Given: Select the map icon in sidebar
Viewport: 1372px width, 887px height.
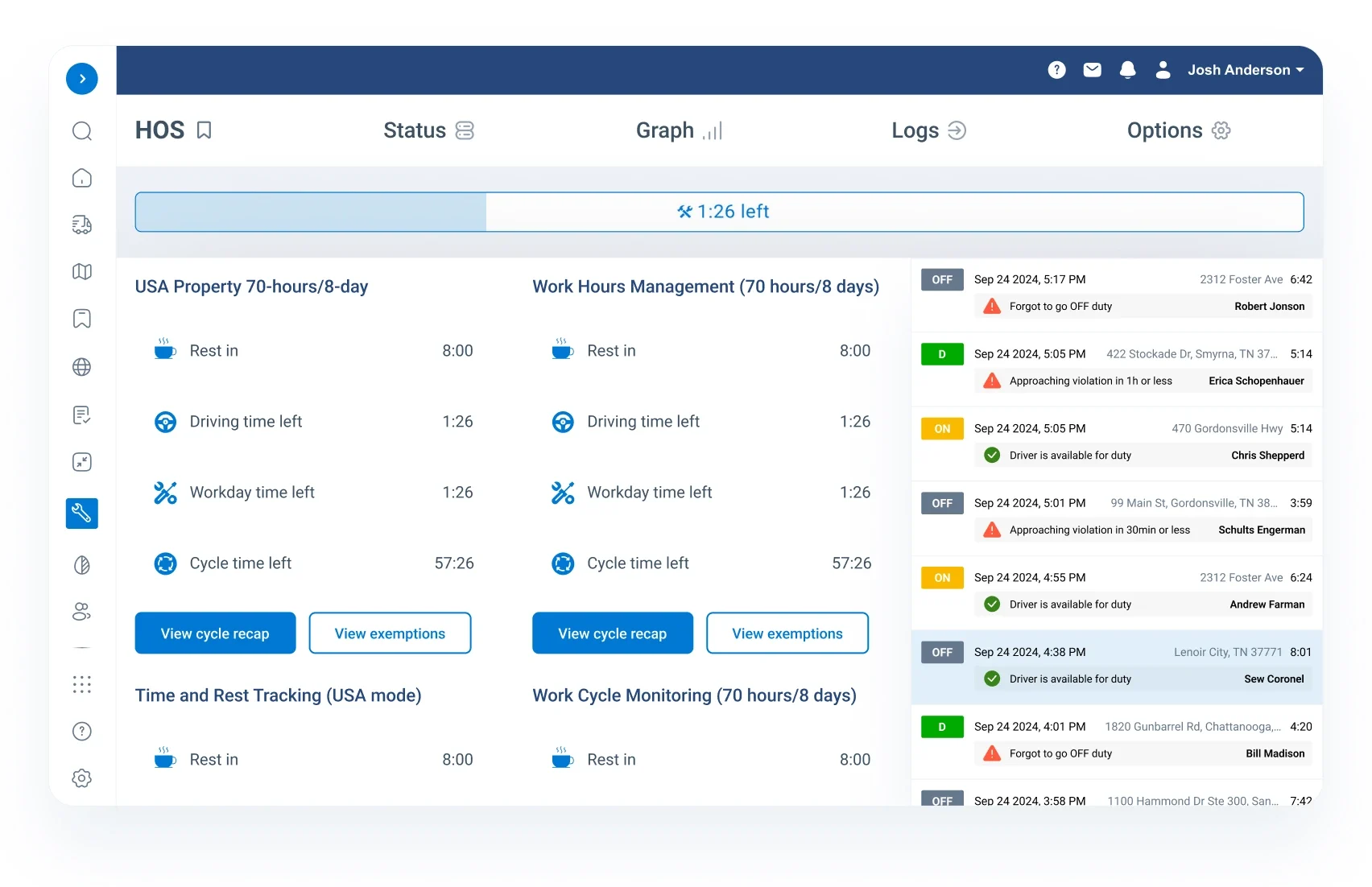Looking at the screenshot, I should coord(82,272).
